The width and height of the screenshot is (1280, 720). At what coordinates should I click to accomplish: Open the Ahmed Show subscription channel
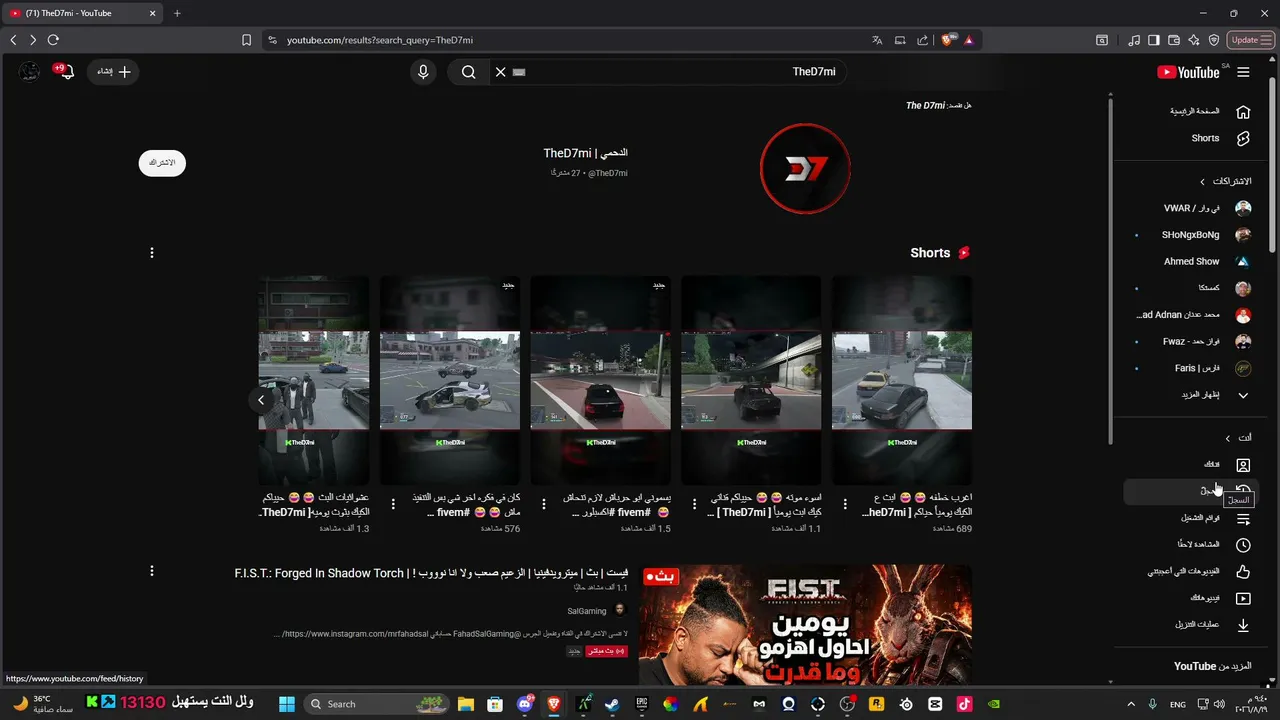click(x=1191, y=261)
